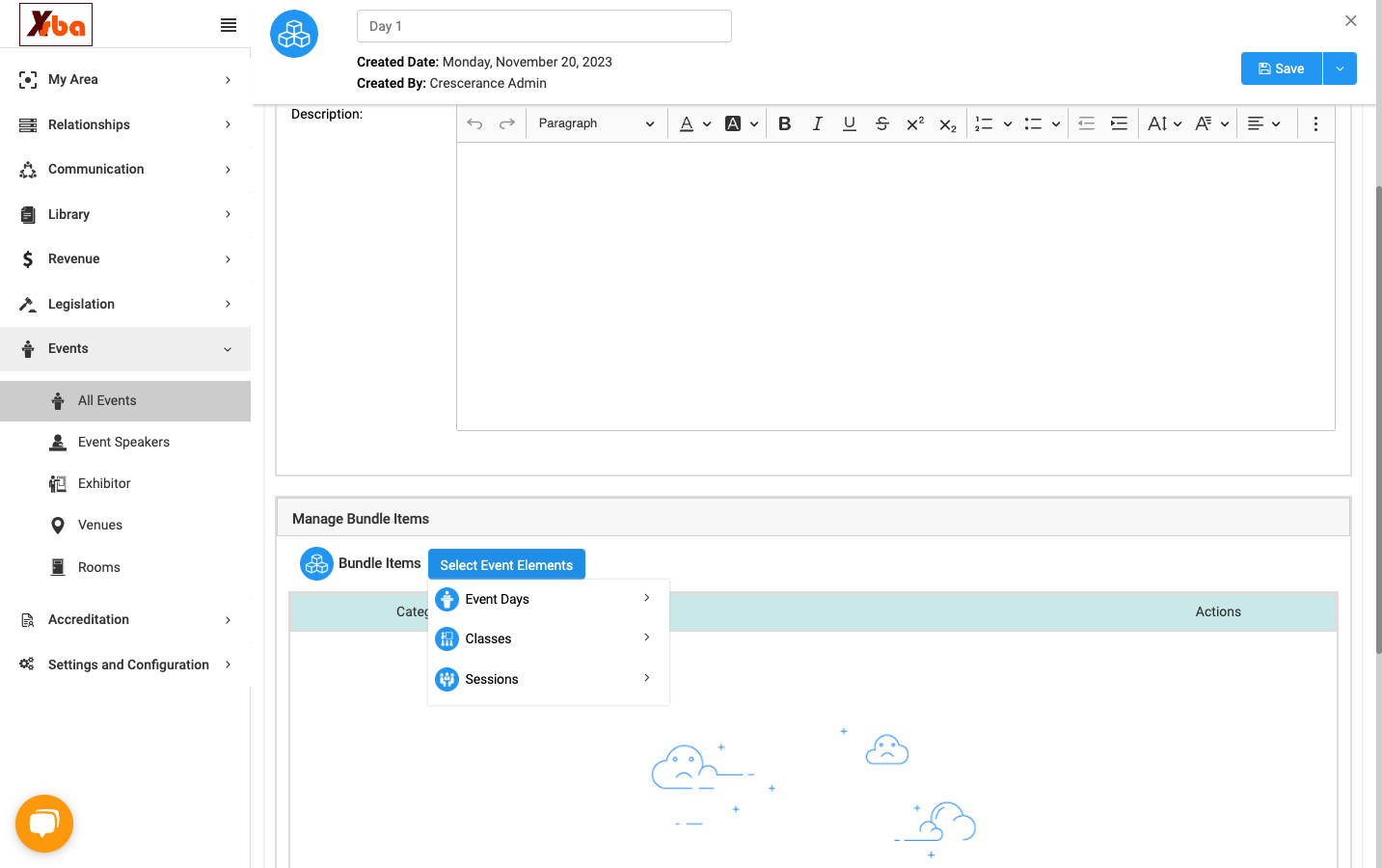Click the Save button
The image size is (1382, 868).
coord(1281,68)
